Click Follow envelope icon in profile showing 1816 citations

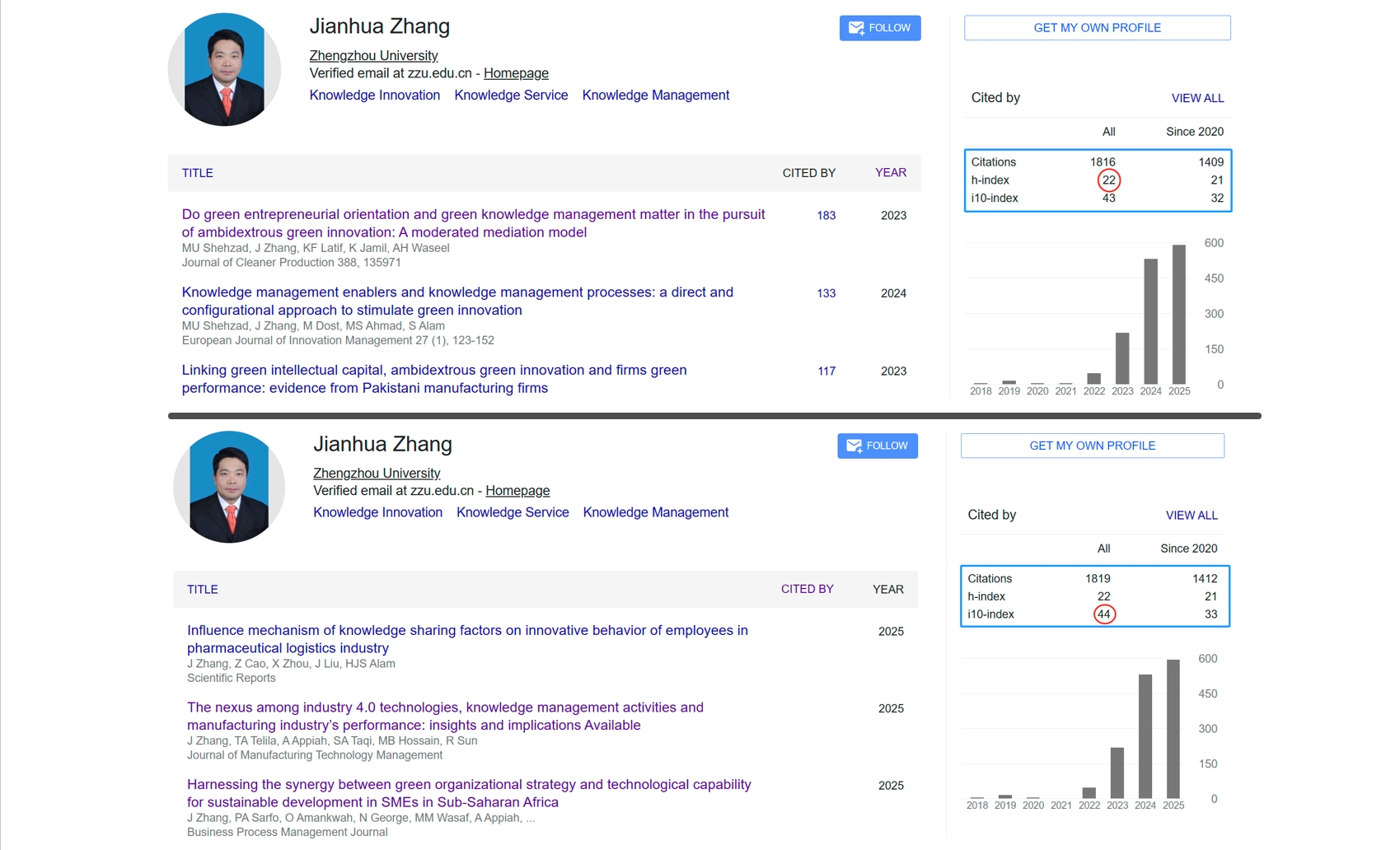pos(856,28)
